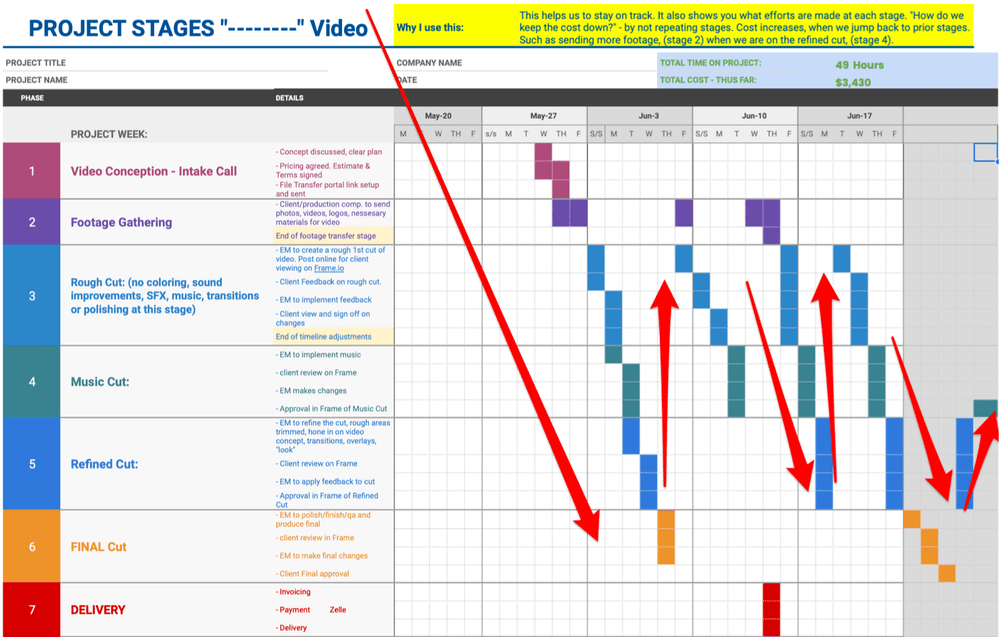1000x637 pixels.
Task: Select the PROJECT STAGES title cell
Action: click(x=187, y=27)
